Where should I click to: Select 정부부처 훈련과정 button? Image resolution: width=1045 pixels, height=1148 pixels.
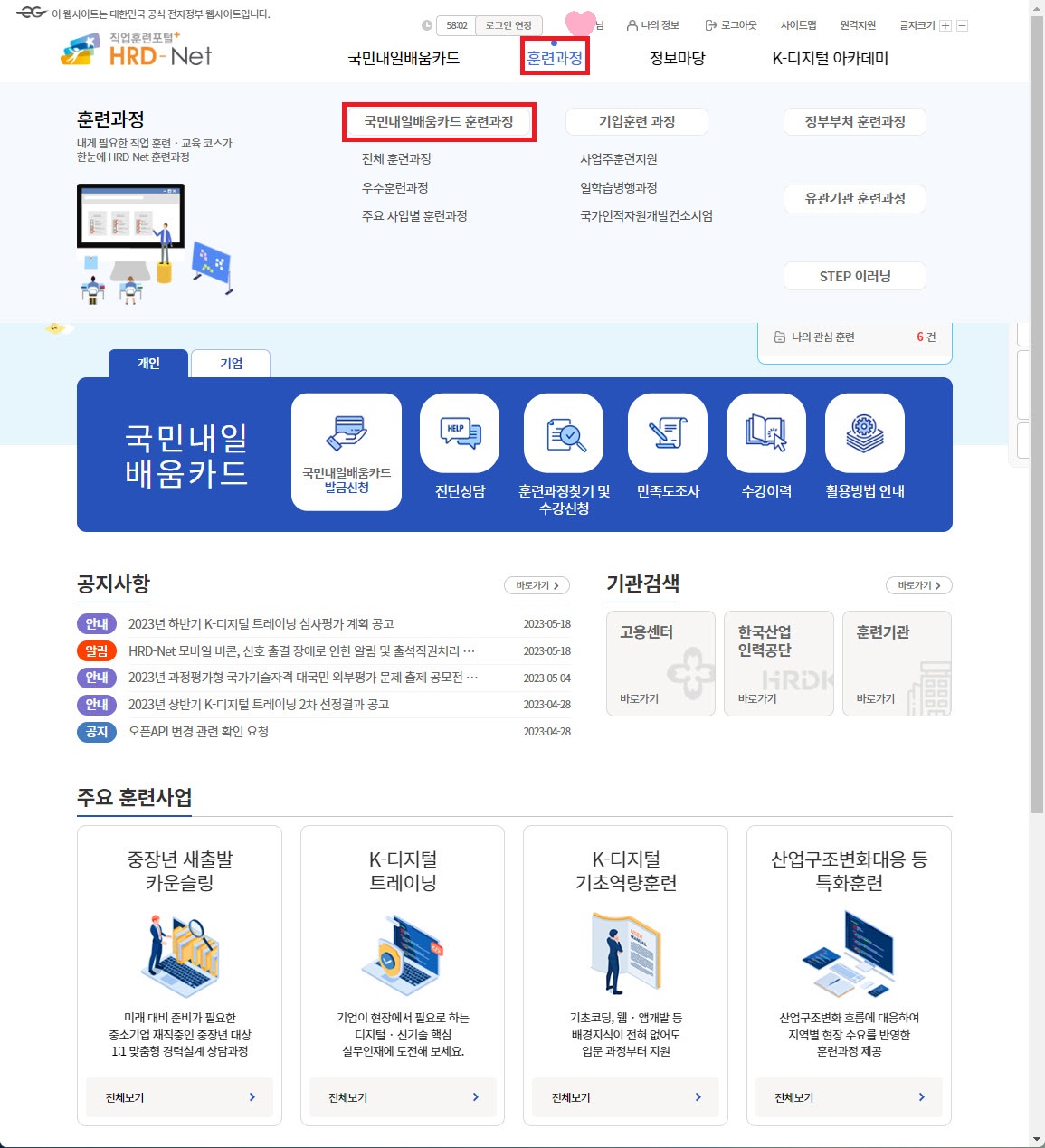click(855, 121)
